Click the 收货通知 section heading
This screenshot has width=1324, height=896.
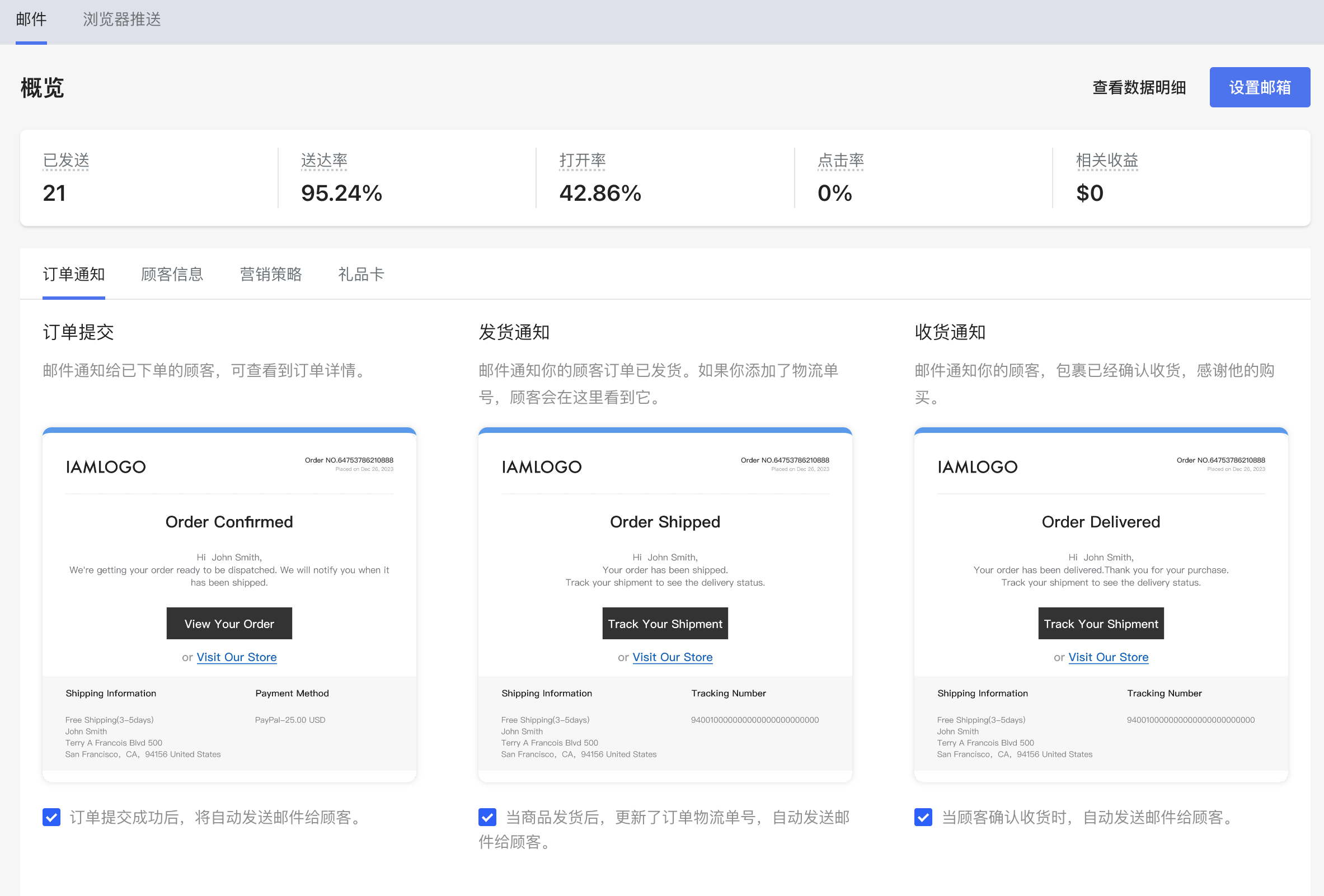(950, 332)
